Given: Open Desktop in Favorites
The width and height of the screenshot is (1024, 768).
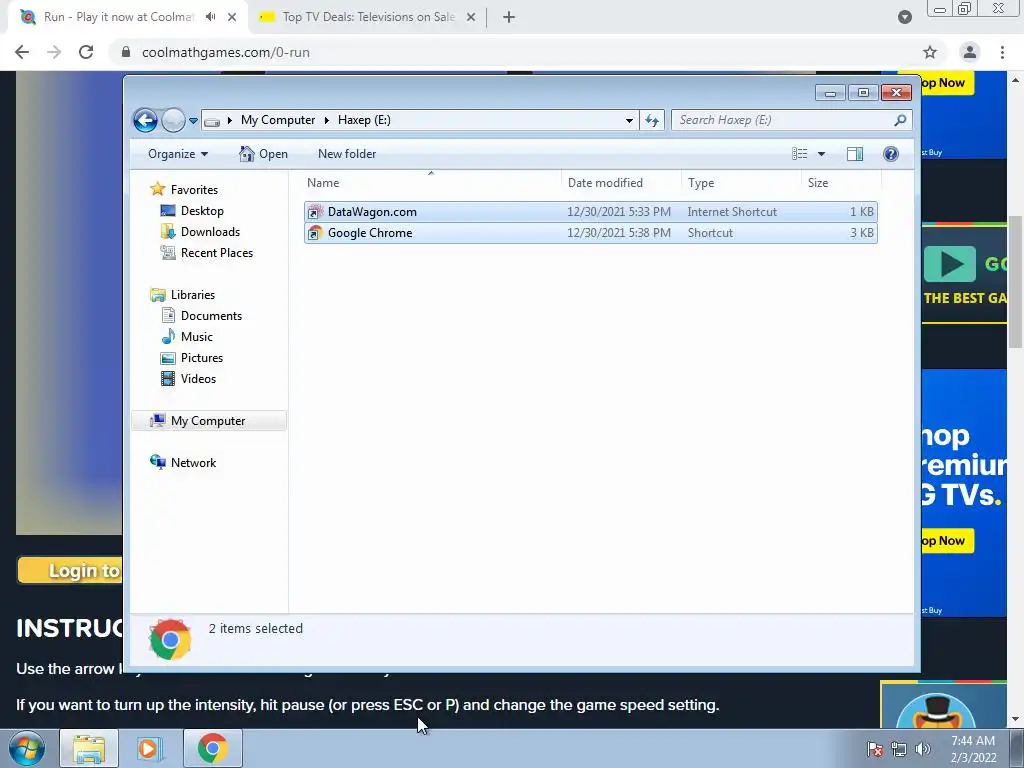Looking at the screenshot, I should pyautogui.click(x=202, y=211).
